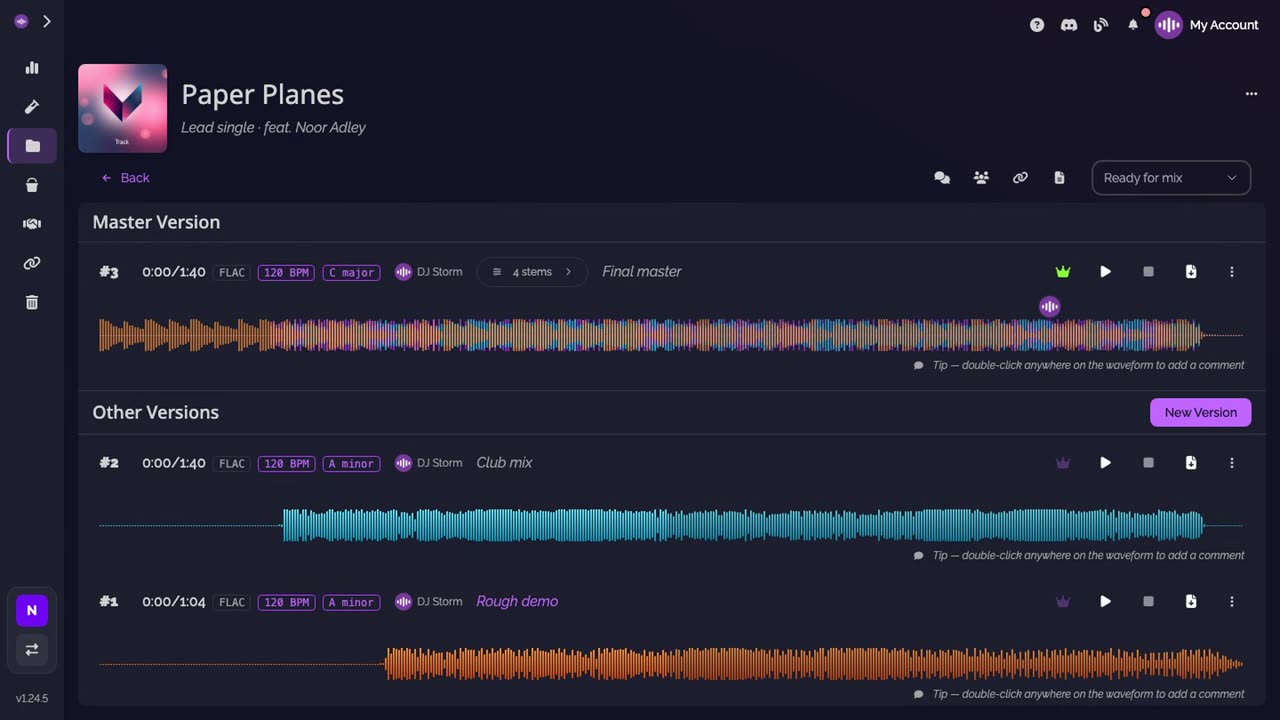
Task: Switch workspace using the swap arrows icon
Action: [32, 649]
